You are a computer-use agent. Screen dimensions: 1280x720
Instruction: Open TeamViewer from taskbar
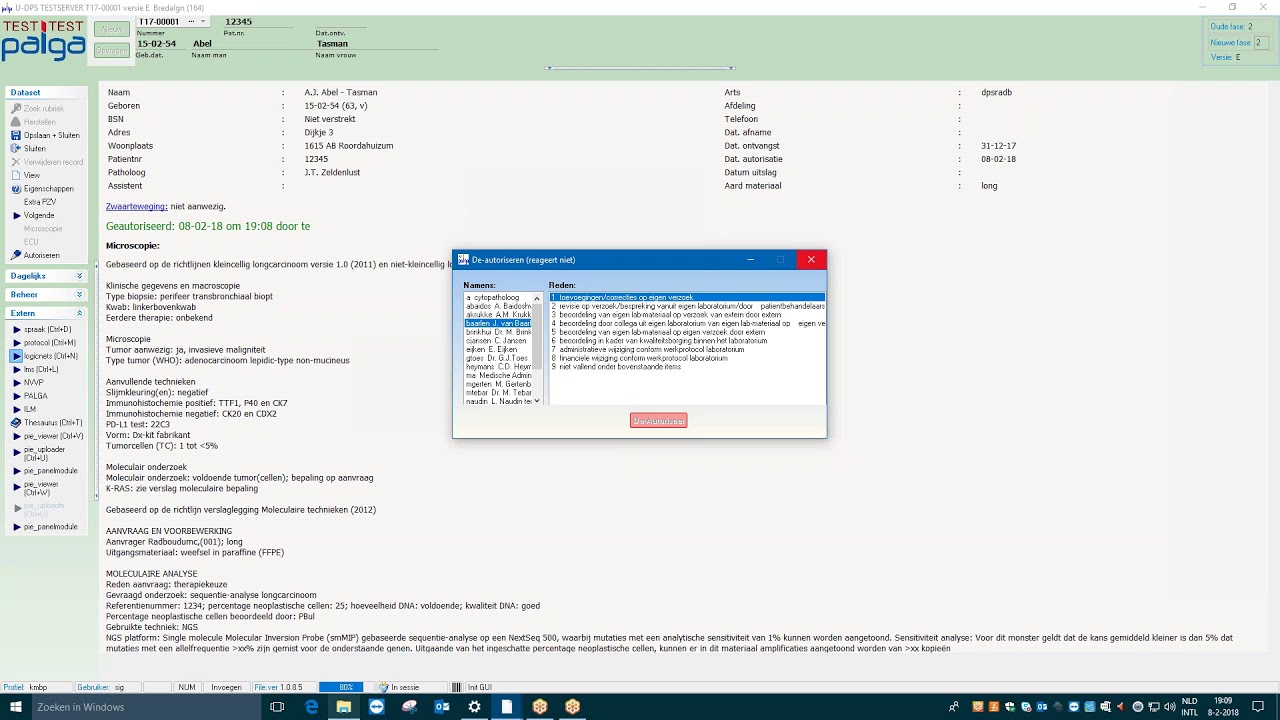tap(377, 707)
